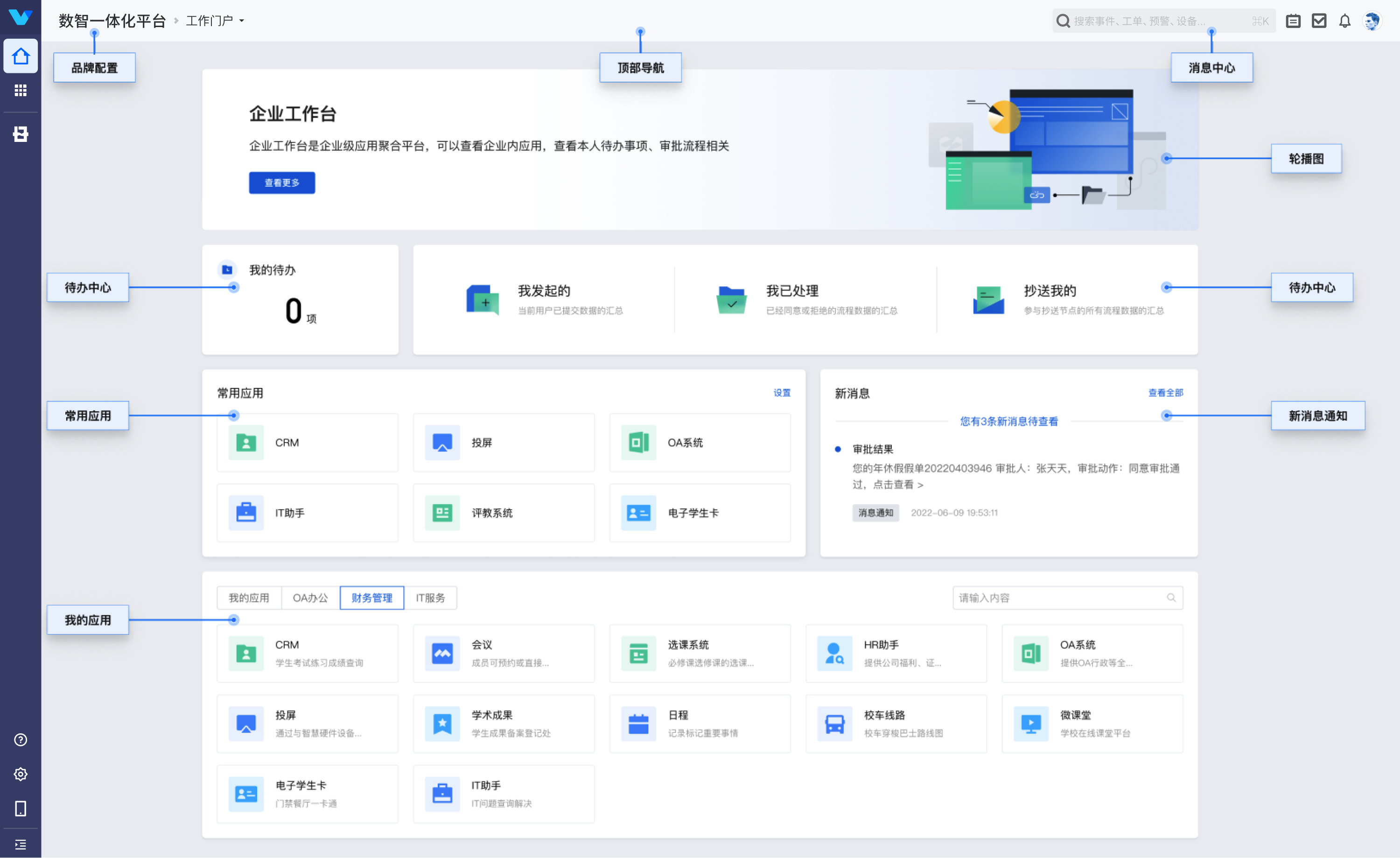Click 我已处理 label
The width and height of the screenshot is (1400, 858).
[792, 291]
